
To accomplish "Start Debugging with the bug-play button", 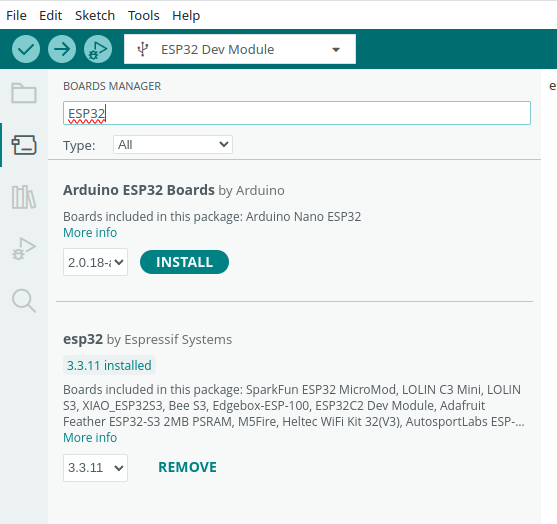I will coord(98,49).
